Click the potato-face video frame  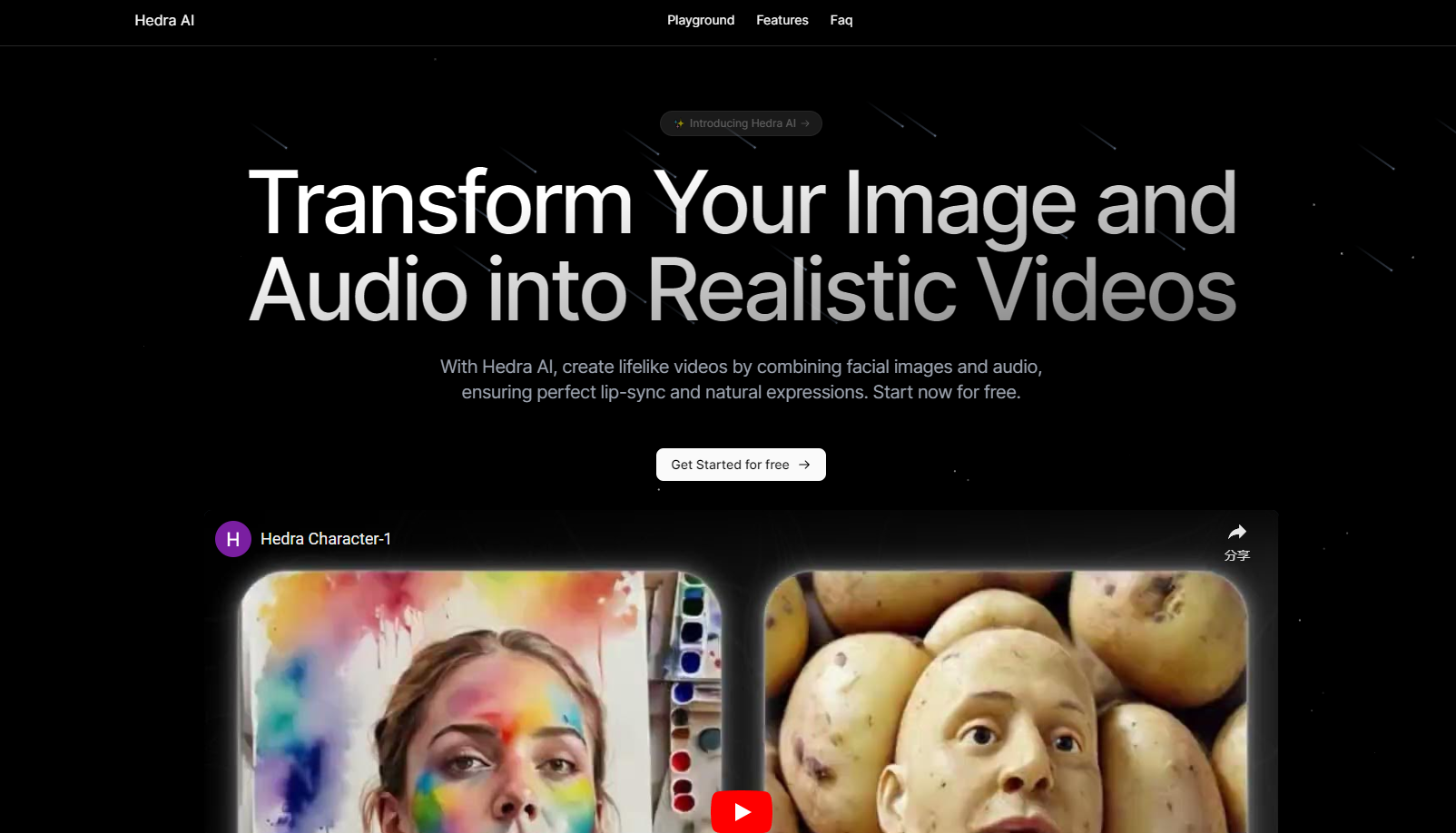[1006, 699]
